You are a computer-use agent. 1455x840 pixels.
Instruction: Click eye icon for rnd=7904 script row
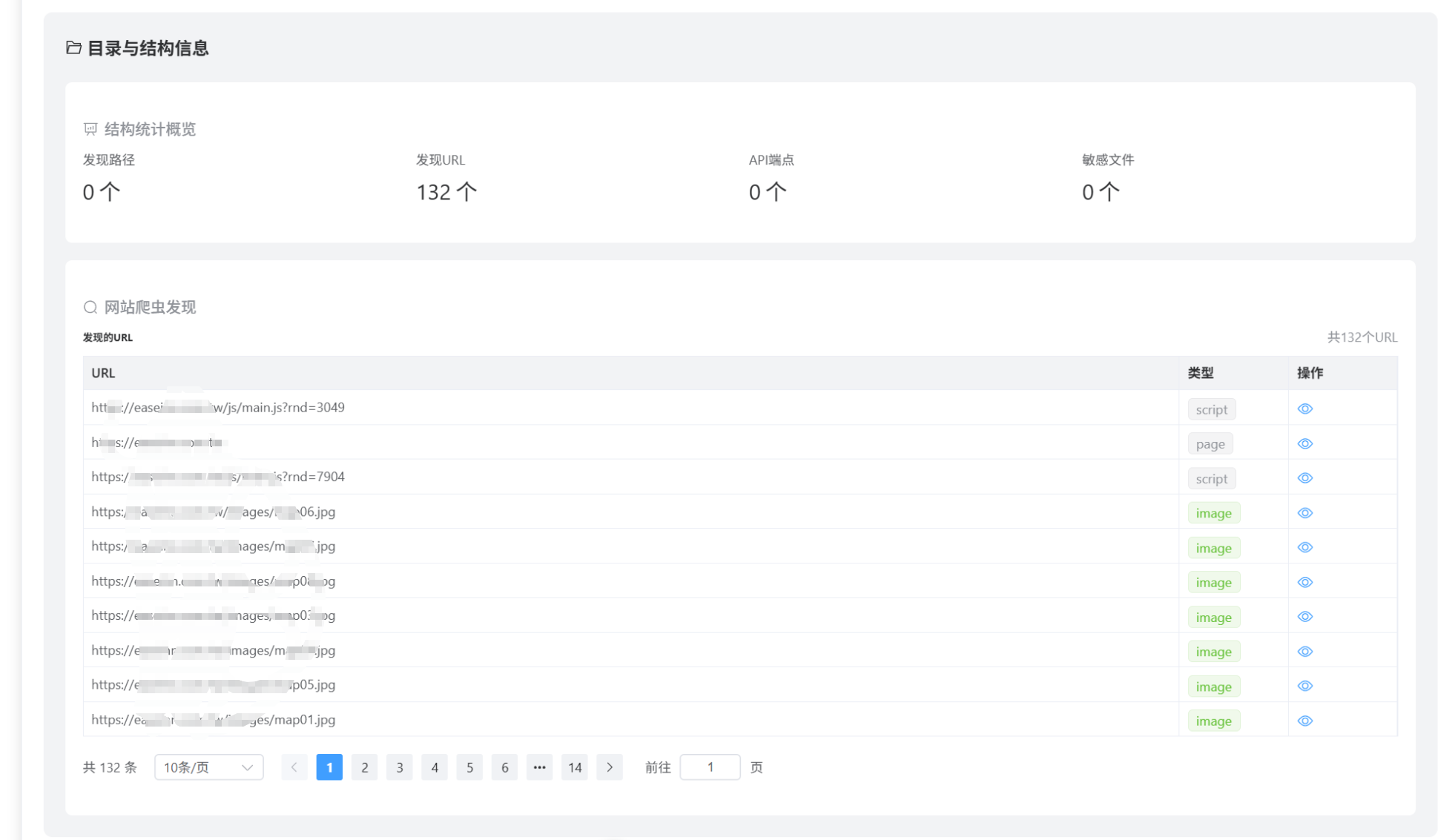pos(1304,478)
